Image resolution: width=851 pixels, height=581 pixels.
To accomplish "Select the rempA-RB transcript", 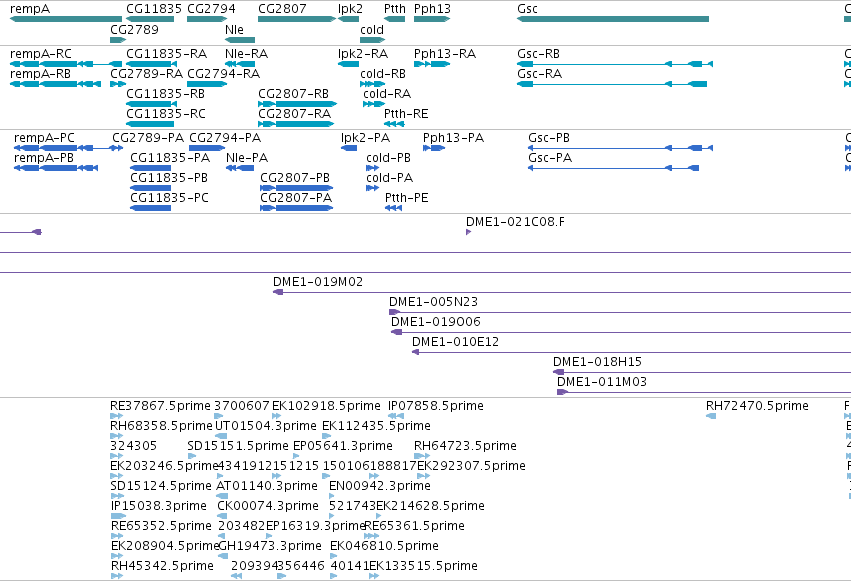I will coord(55,84).
